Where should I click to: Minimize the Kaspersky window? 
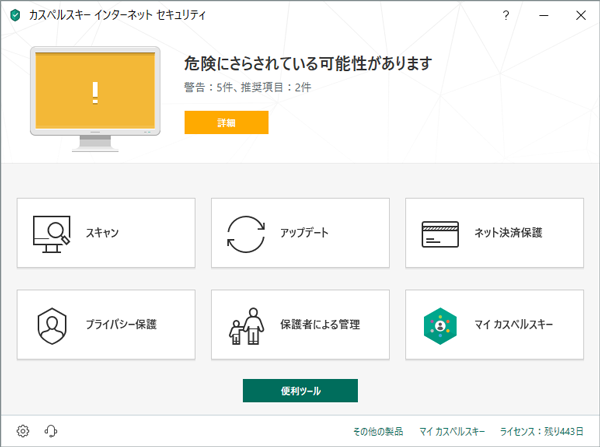click(x=544, y=15)
